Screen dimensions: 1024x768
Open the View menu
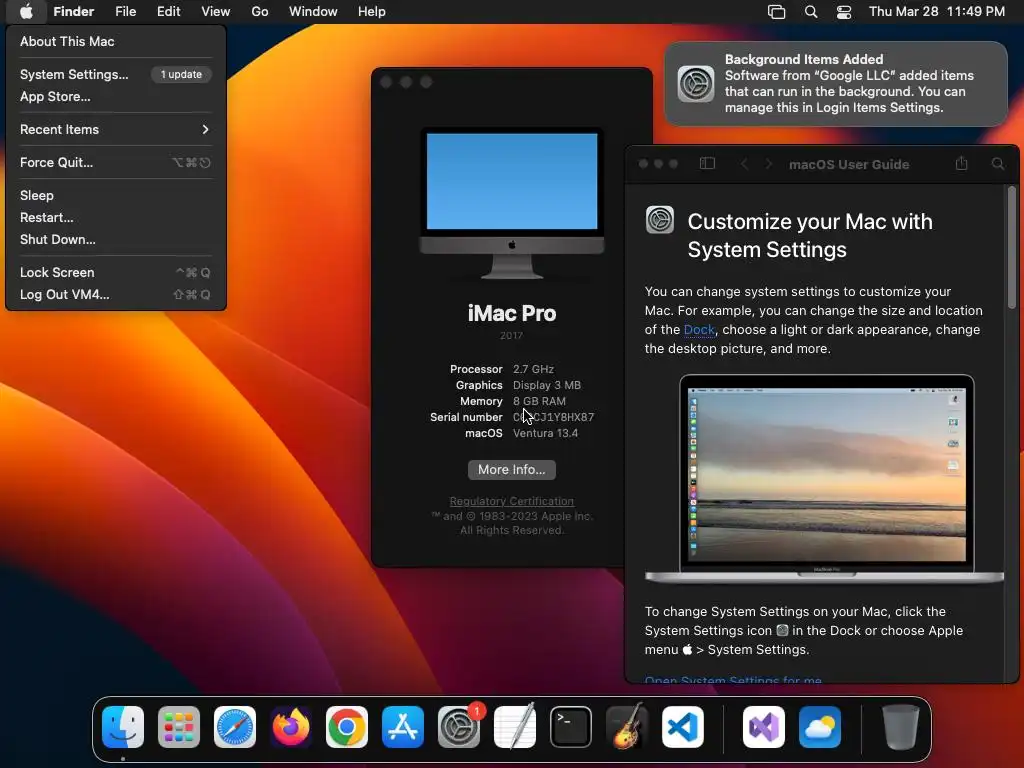216,12
